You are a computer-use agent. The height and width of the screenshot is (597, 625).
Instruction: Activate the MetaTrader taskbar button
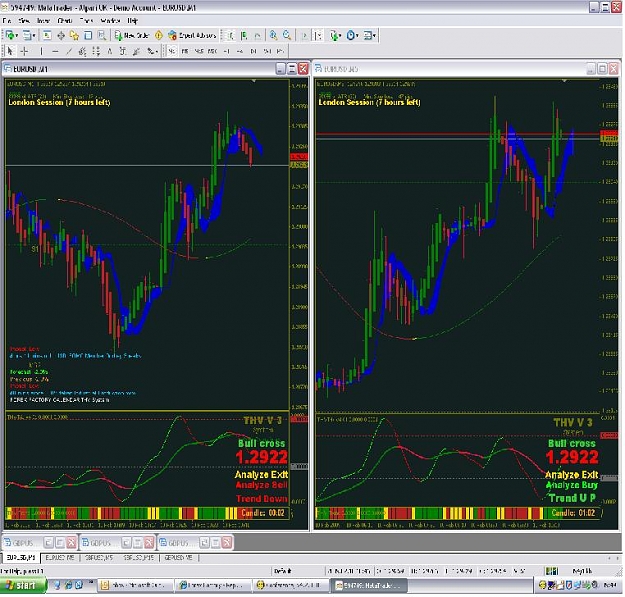pos(370,585)
